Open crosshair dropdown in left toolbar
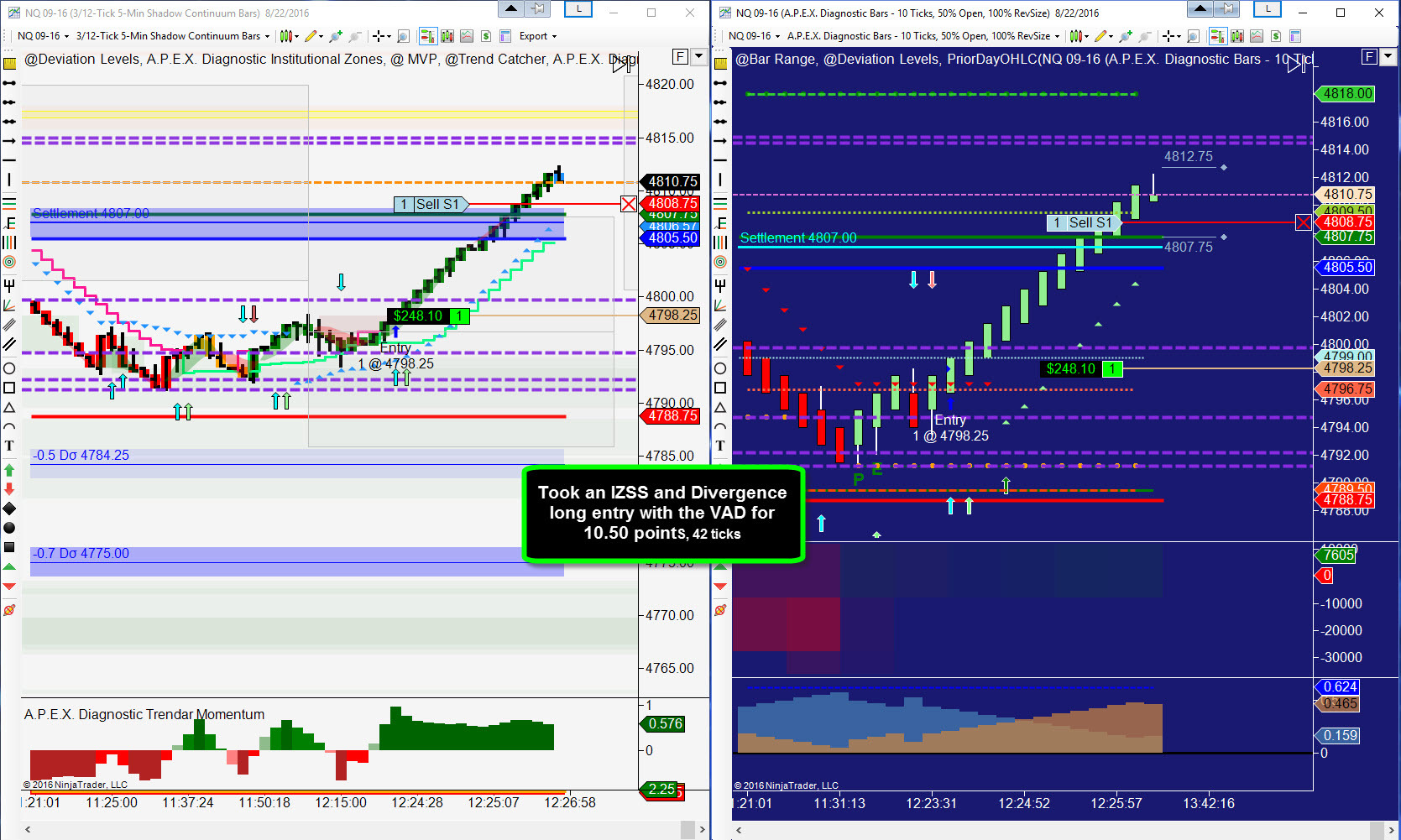This screenshot has width=1401, height=840. point(382,36)
